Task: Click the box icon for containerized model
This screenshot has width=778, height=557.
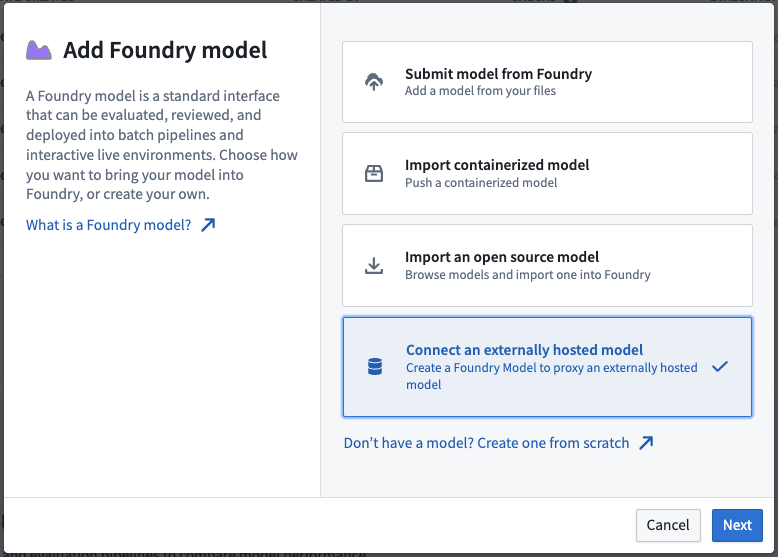Action: [374, 174]
